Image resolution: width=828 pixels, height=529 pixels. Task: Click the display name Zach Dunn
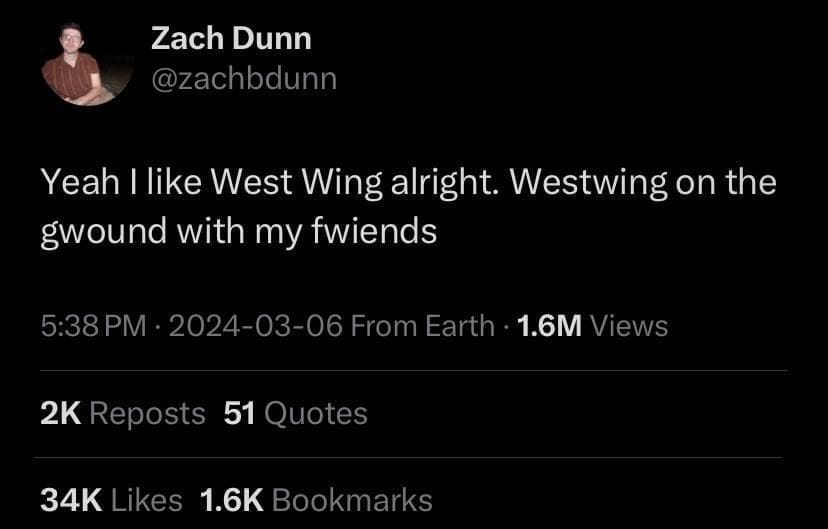(x=231, y=39)
